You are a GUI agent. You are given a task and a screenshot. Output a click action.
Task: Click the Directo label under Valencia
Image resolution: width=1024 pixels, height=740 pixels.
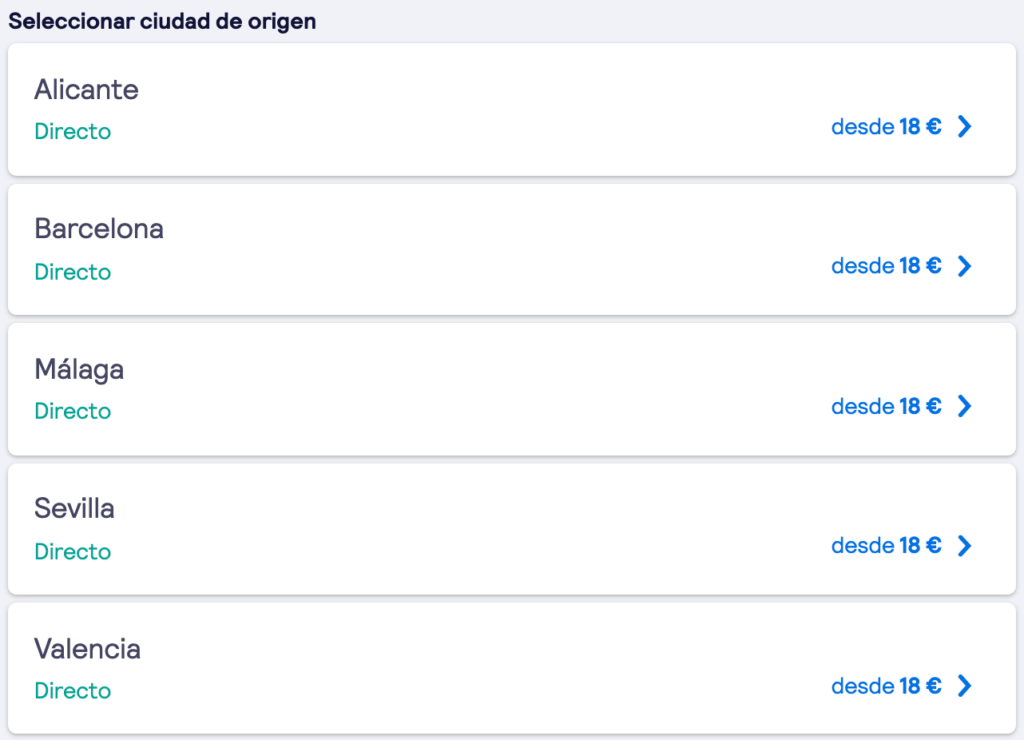pos(72,690)
